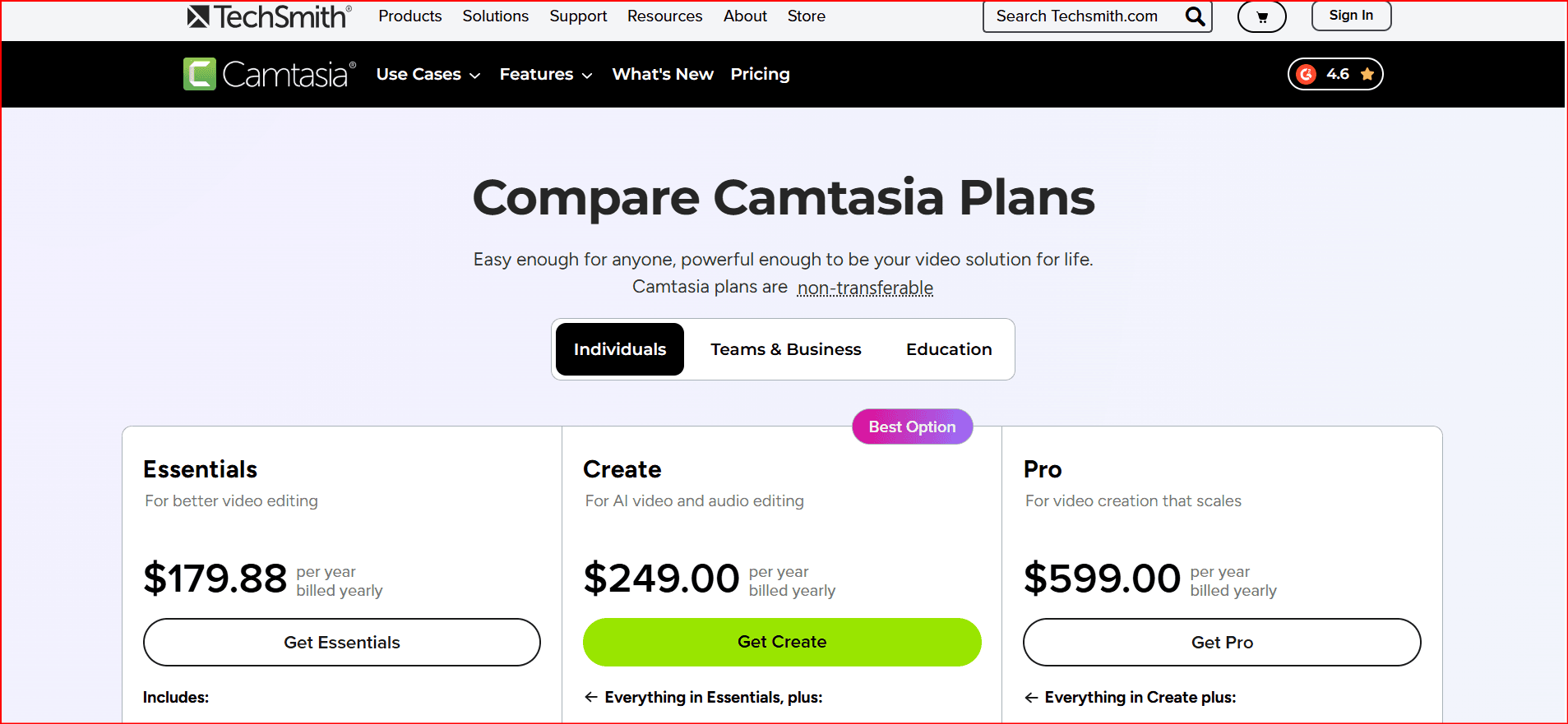
Task: Select the Individuals plan tab
Action: pyautogui.click(x=619, y=349)
